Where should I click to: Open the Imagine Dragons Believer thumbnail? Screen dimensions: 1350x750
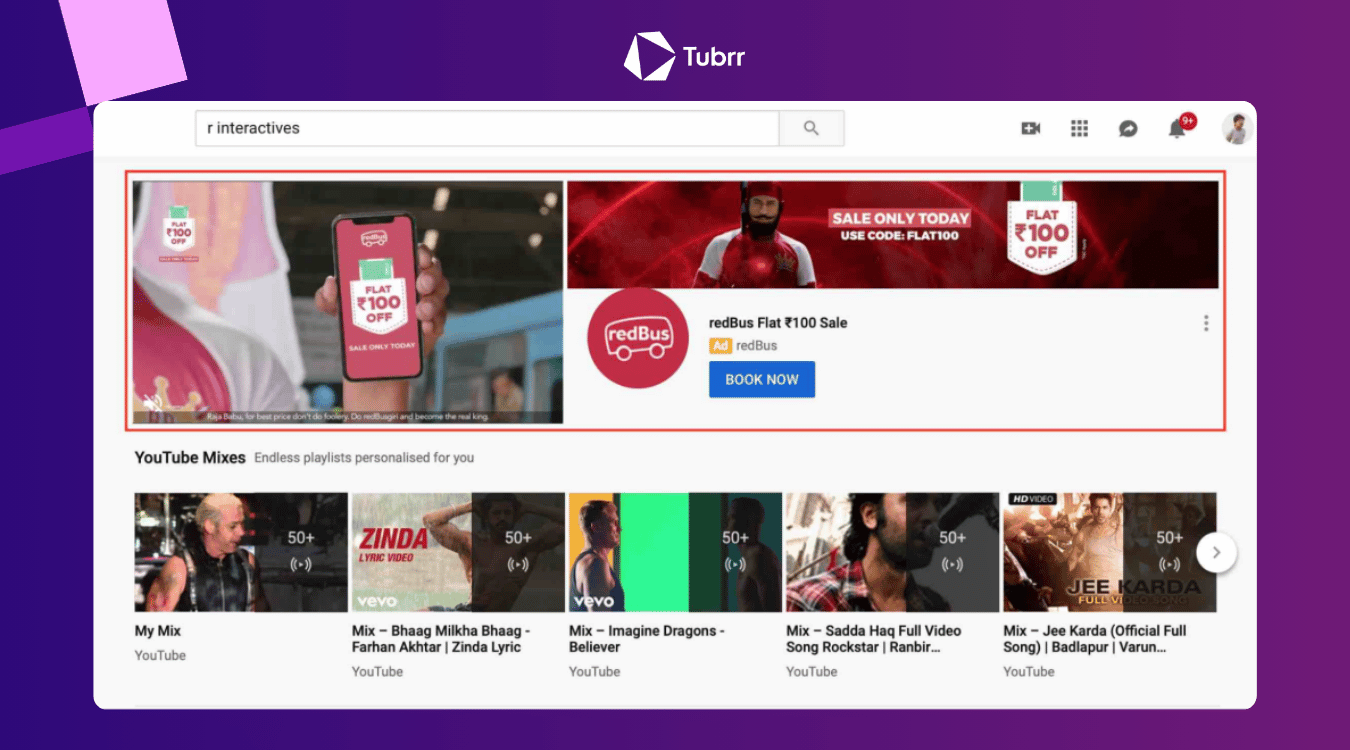coord(675,552)
